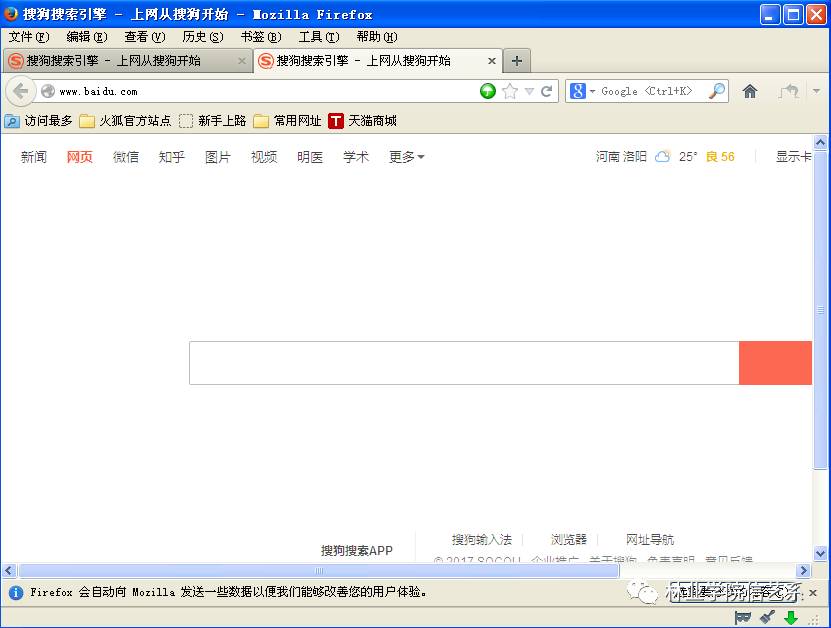Image resolution: width=831 pixels, height=628 pixels.
Task: Click the horizontal scrollbar left arrow
Action: pos(8,571)
